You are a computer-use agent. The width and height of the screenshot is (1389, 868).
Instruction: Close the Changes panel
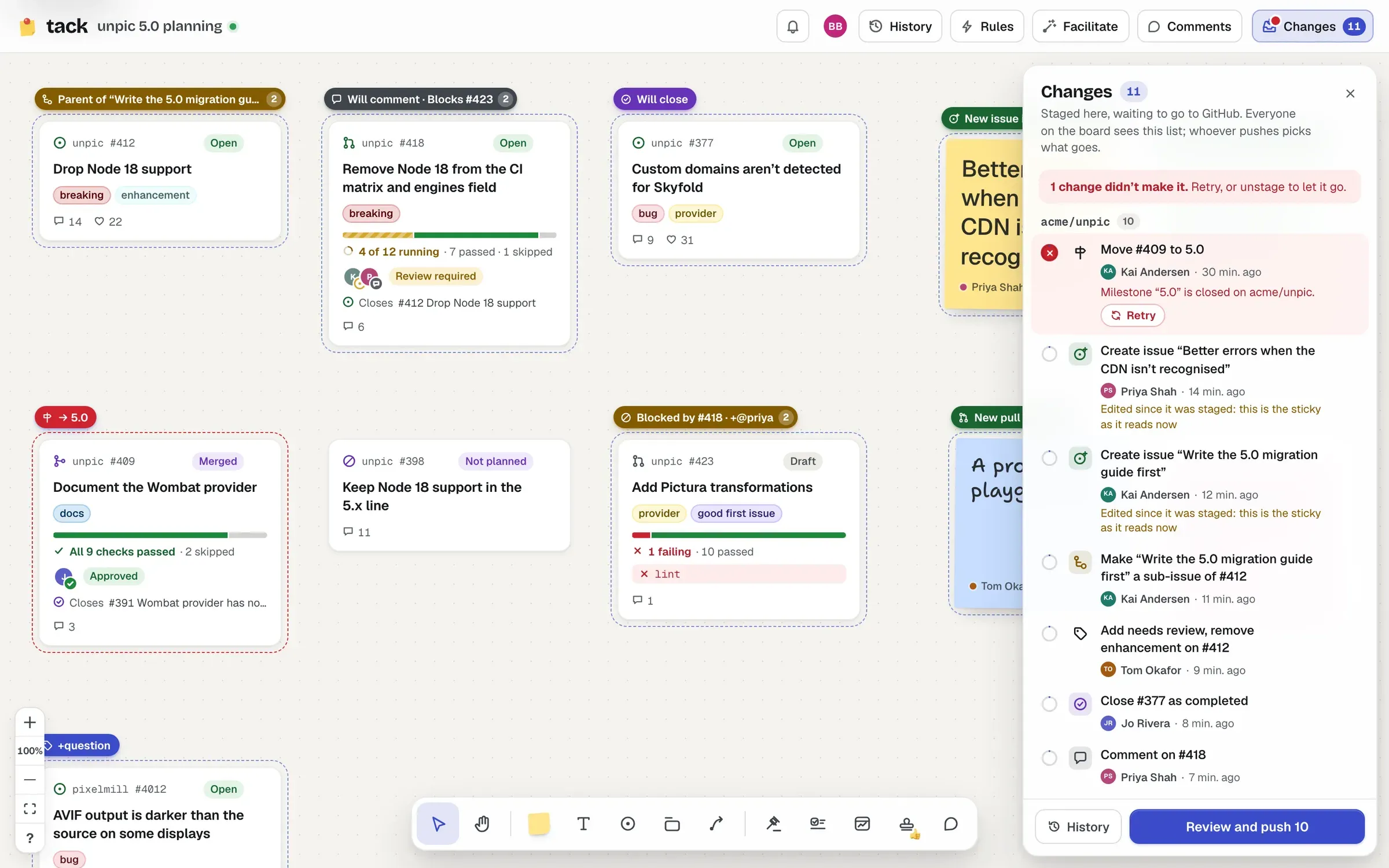pyautogui.click(x=1350, y=93)
